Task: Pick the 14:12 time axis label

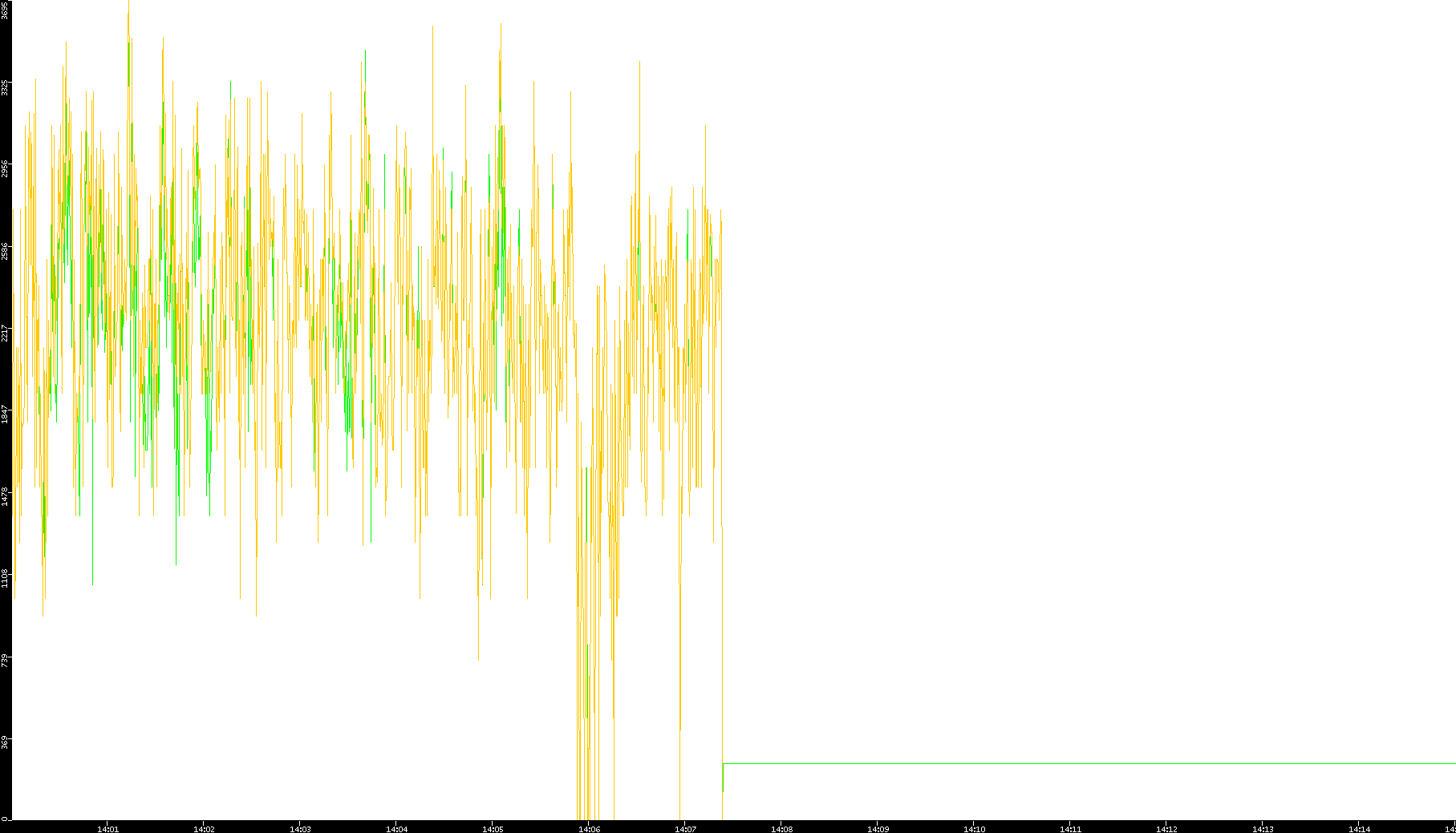Action: pos(1166,828)
